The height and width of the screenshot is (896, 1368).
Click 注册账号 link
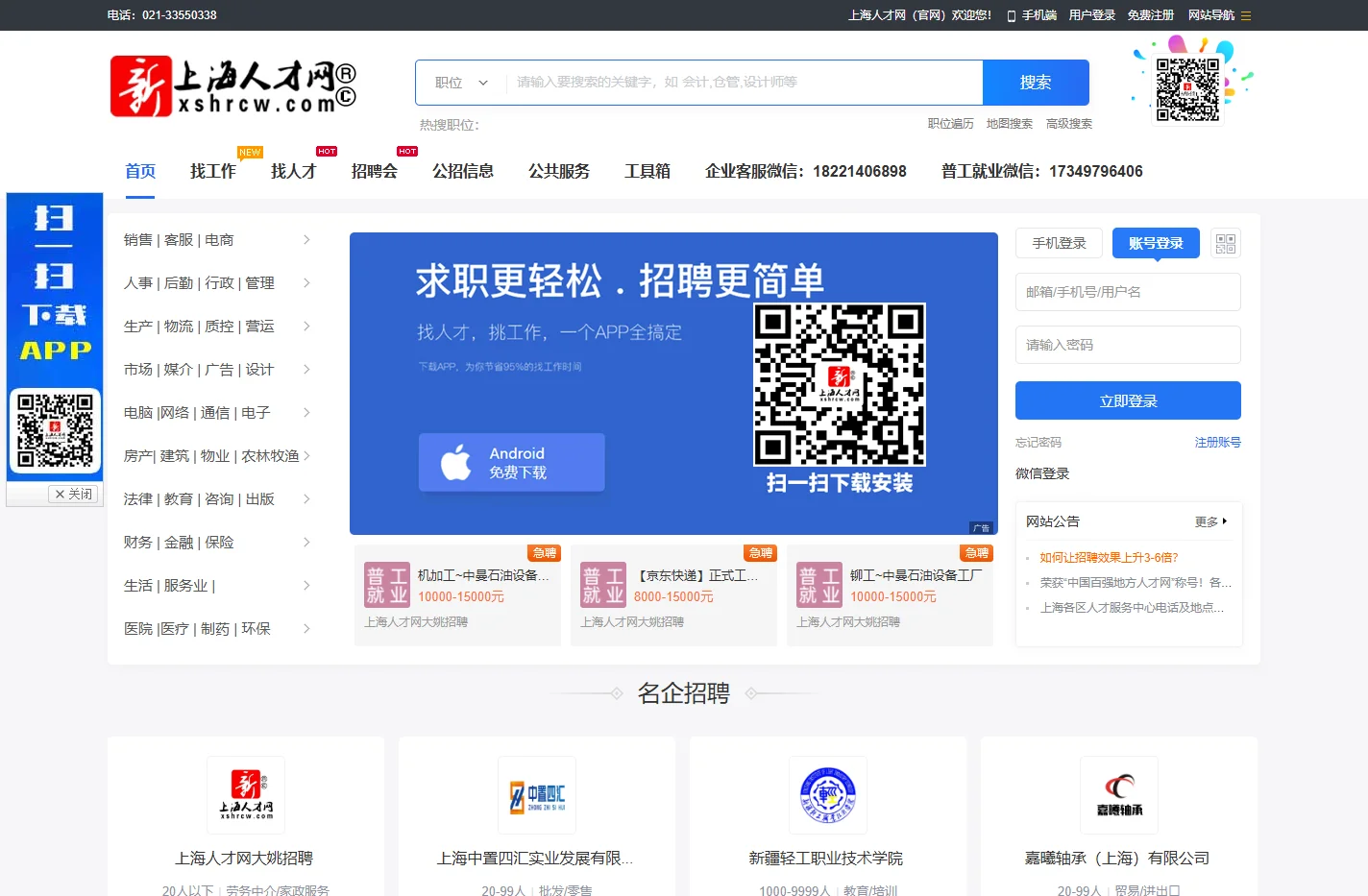[x=1218, y=443]
